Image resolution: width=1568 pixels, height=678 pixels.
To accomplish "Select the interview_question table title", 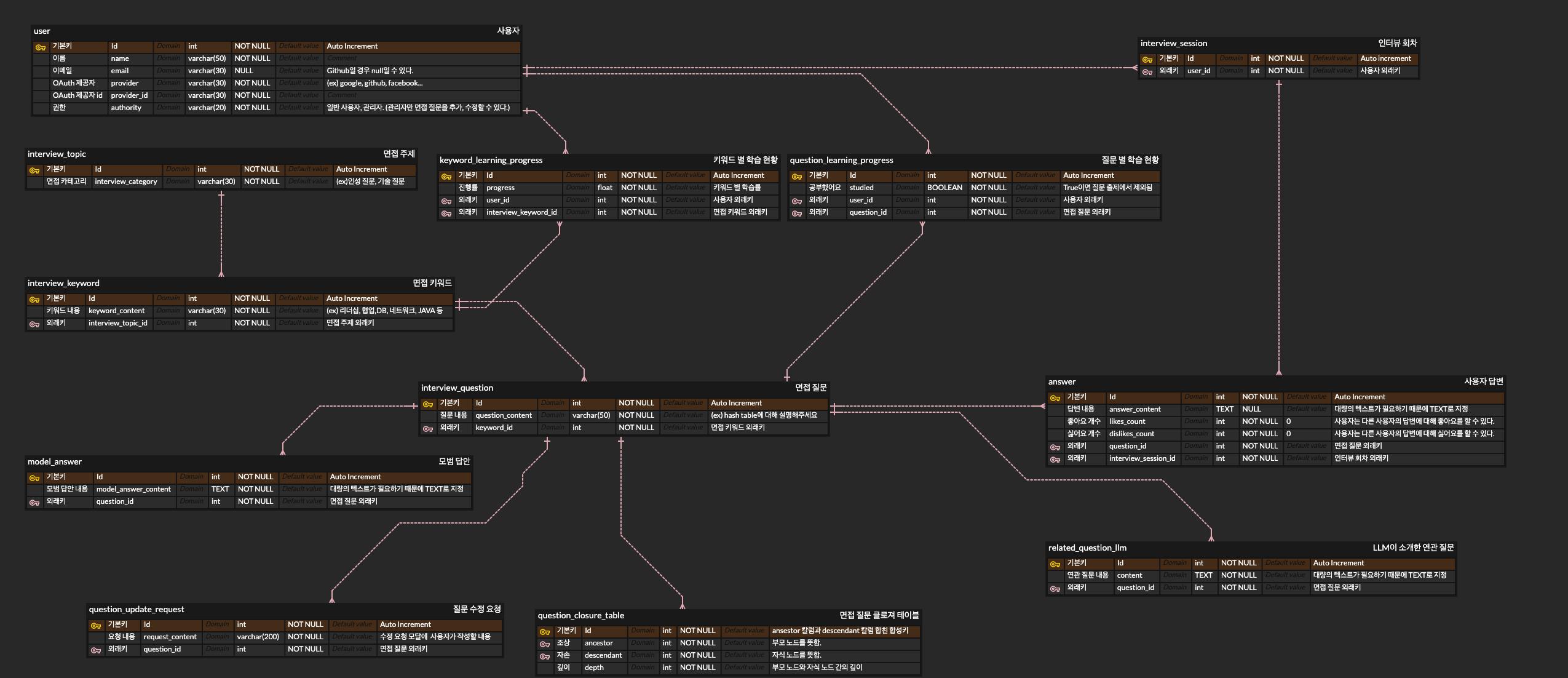I will coord(457,388).
